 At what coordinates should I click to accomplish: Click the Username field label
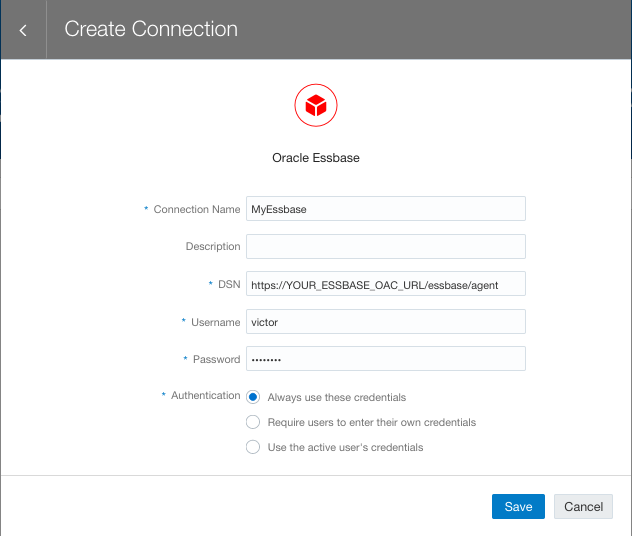(x=215, y=322)
